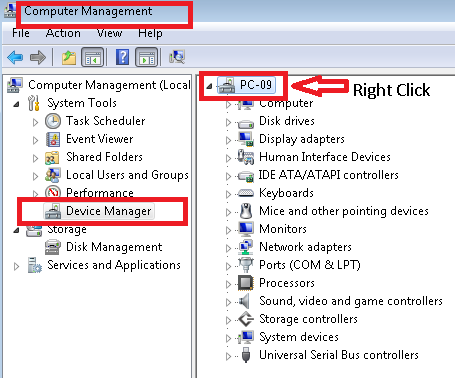
Task: Expand the Network adapters category
Action: pyautogui.click(x=228, y=248)
